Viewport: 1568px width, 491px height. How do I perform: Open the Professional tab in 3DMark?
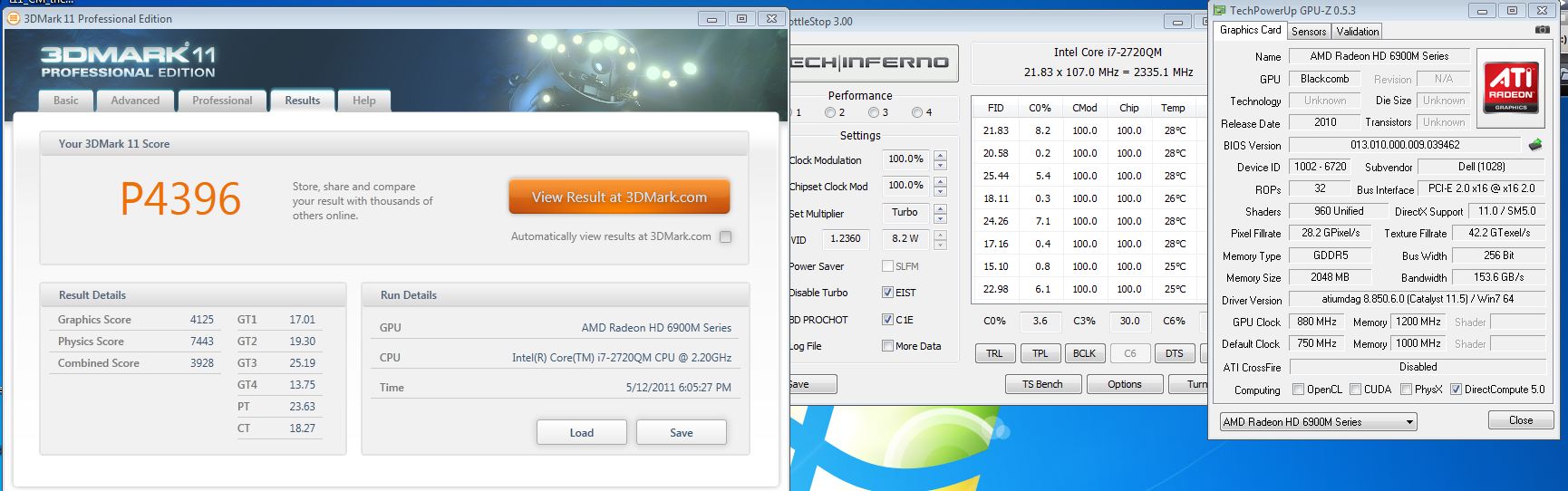click(222, 101)
